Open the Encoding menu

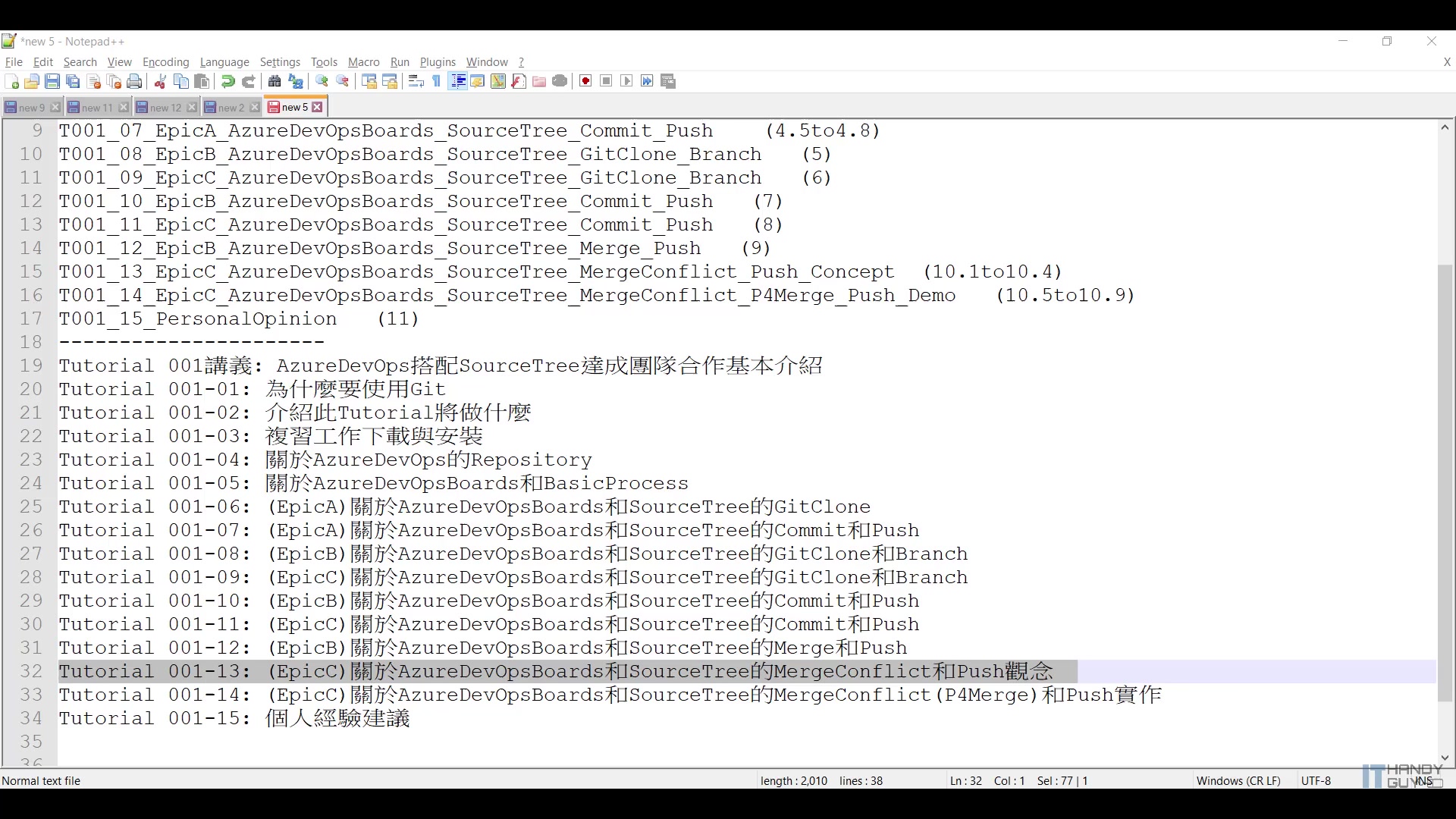[165, 62]
